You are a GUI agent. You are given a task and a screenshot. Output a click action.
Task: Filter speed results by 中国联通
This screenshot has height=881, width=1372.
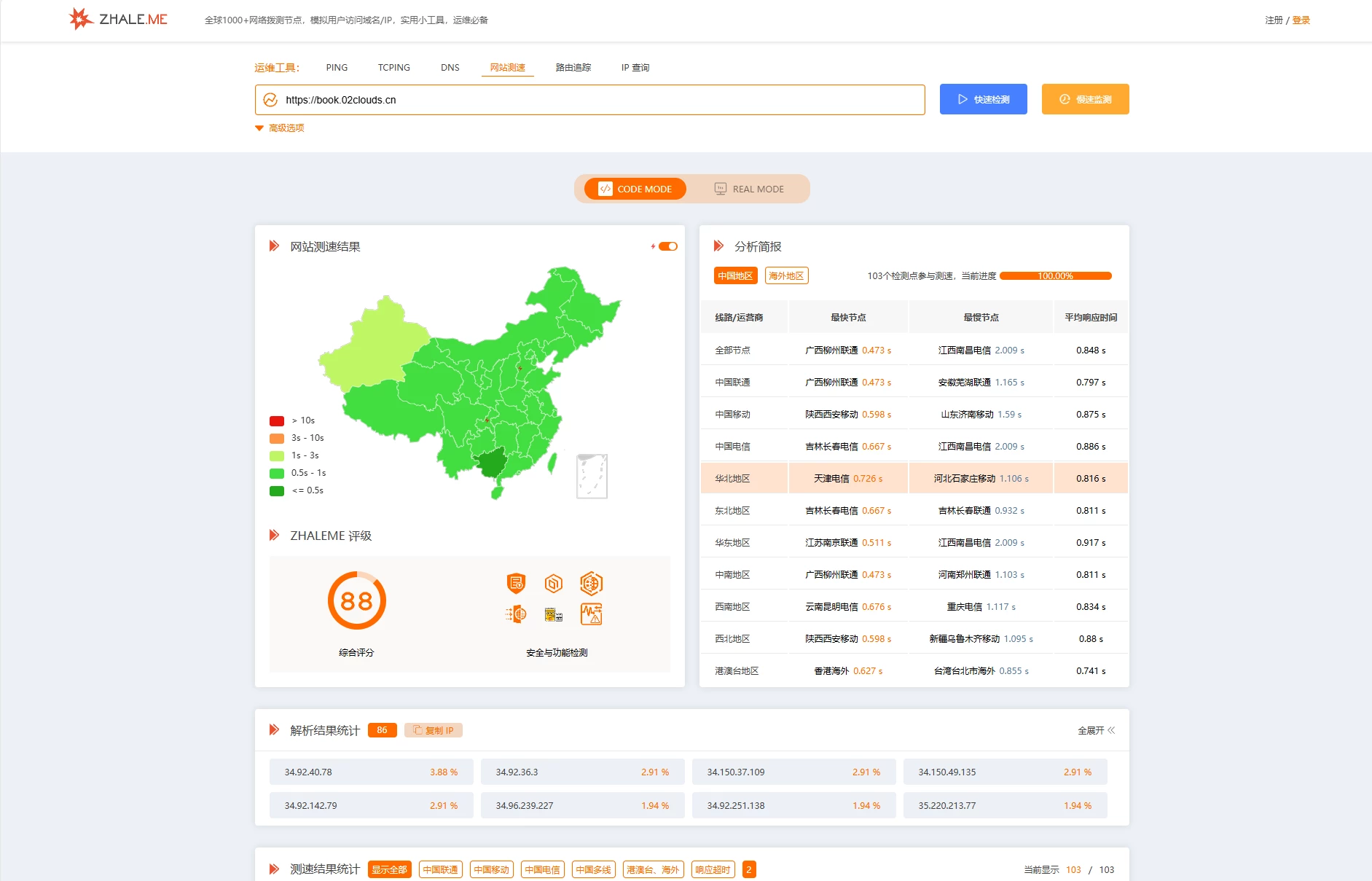(441, 869)
